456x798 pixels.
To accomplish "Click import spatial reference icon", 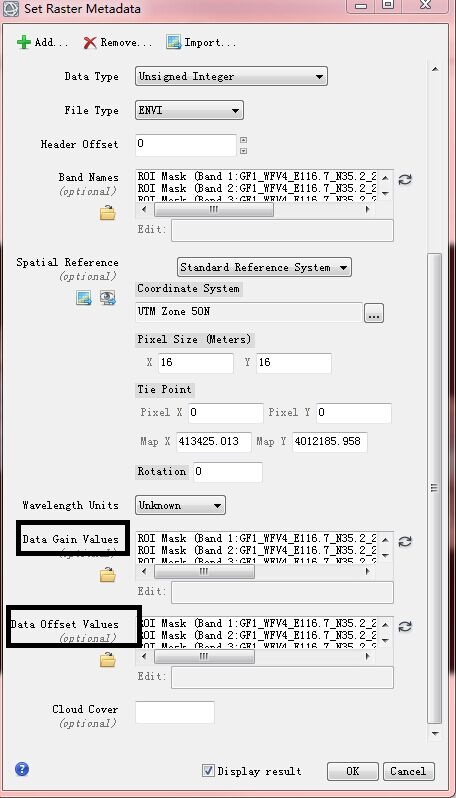I will (83, 298).
